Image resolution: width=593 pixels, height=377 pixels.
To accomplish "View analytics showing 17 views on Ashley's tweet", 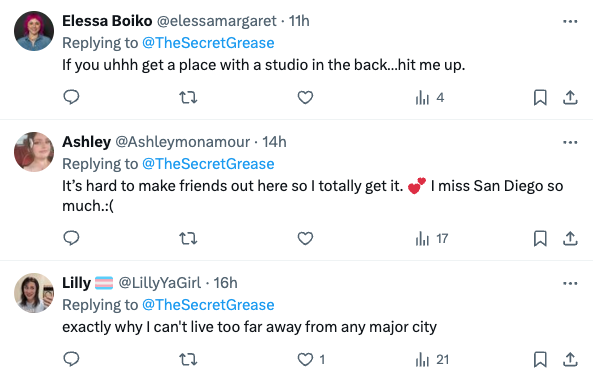I will 432,239.
